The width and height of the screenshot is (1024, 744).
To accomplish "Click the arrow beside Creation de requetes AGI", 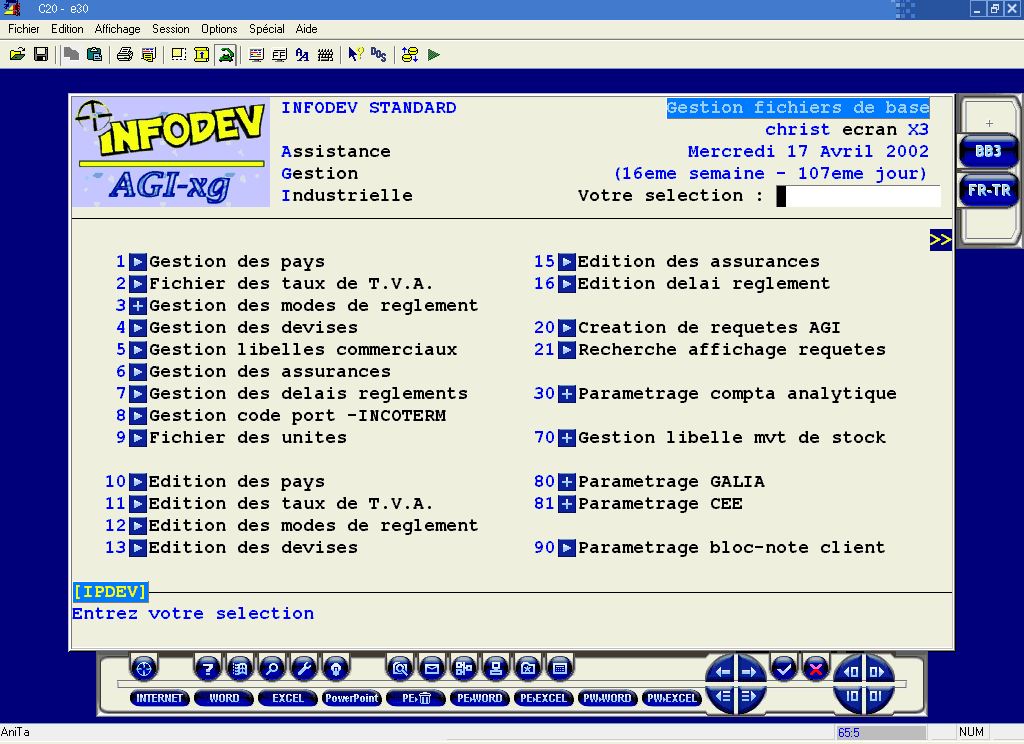I will point(567,328).
